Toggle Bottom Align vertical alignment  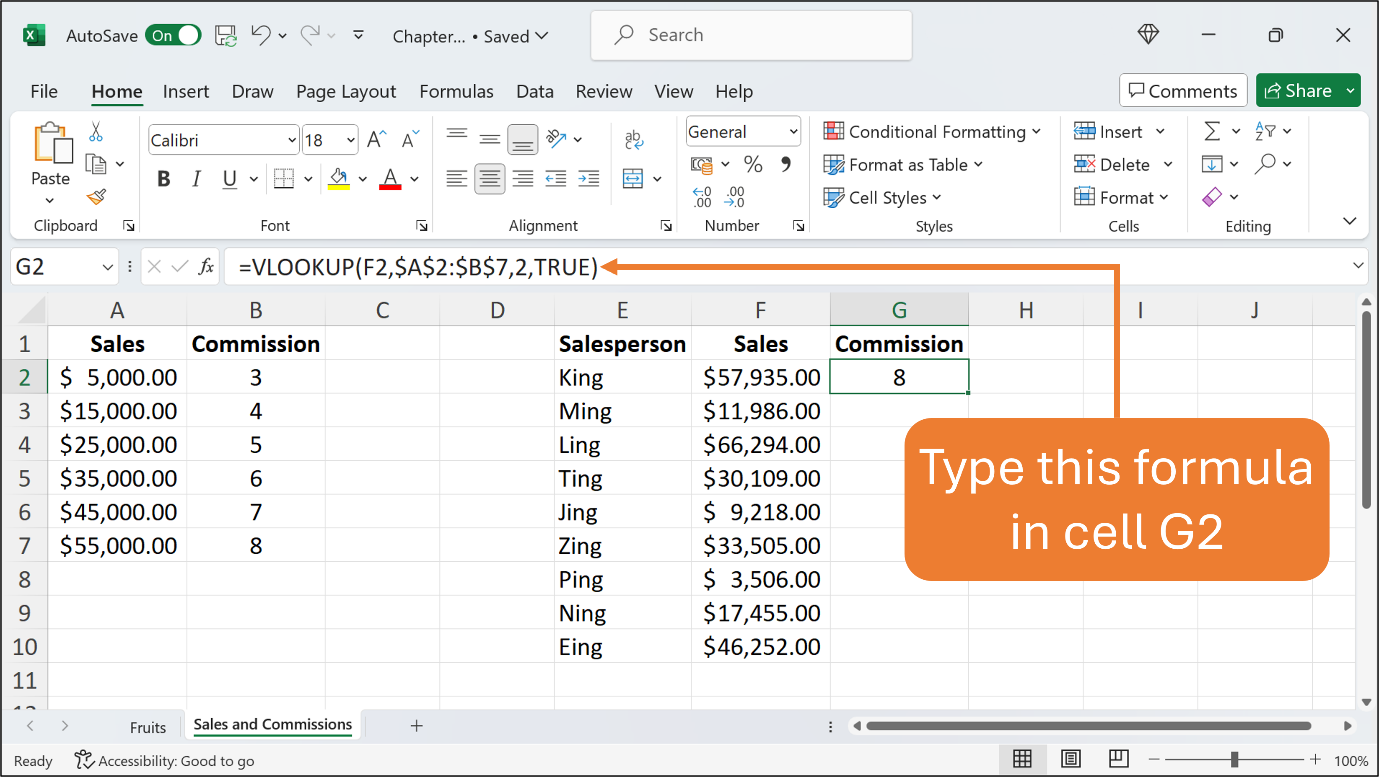[523, 139]
